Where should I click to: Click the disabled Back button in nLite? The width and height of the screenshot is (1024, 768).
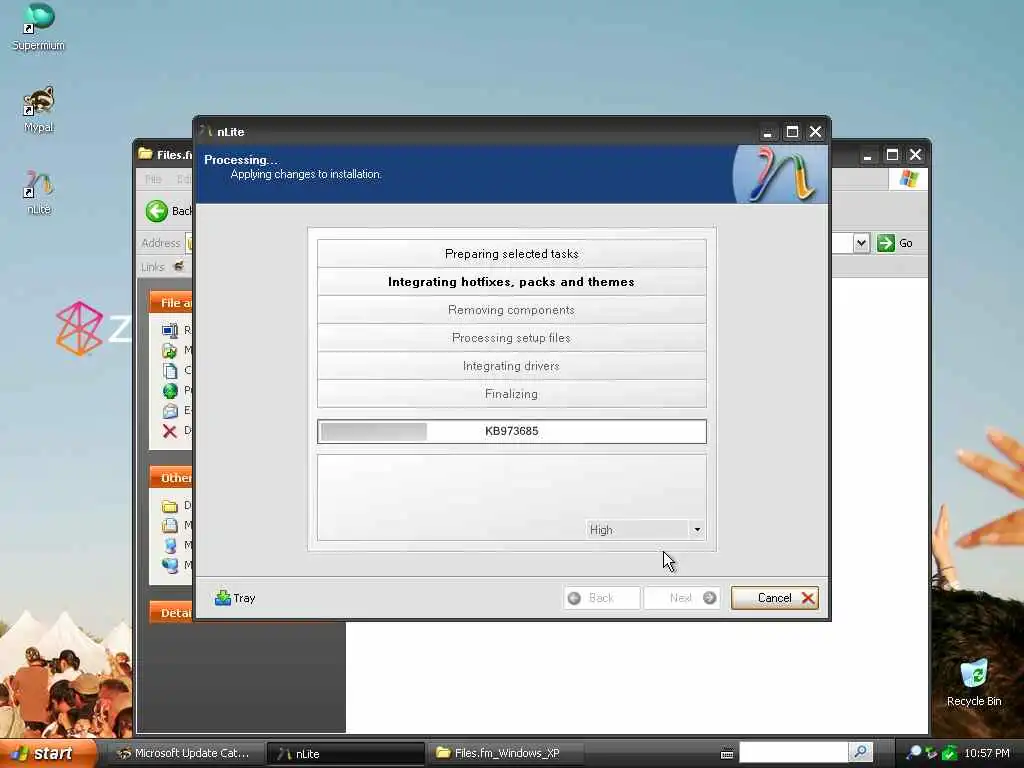601,598
